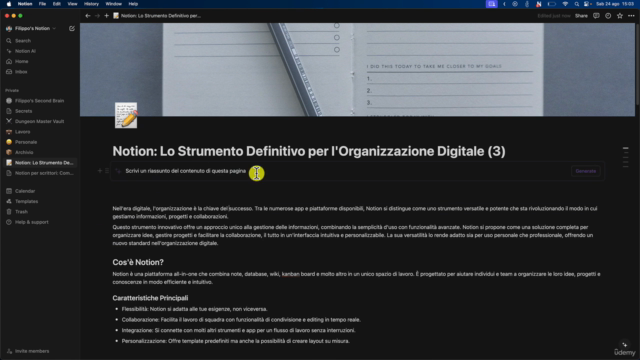Open the Help menu
The height and width of the screenshot is (360, 640).
[133, 4]
